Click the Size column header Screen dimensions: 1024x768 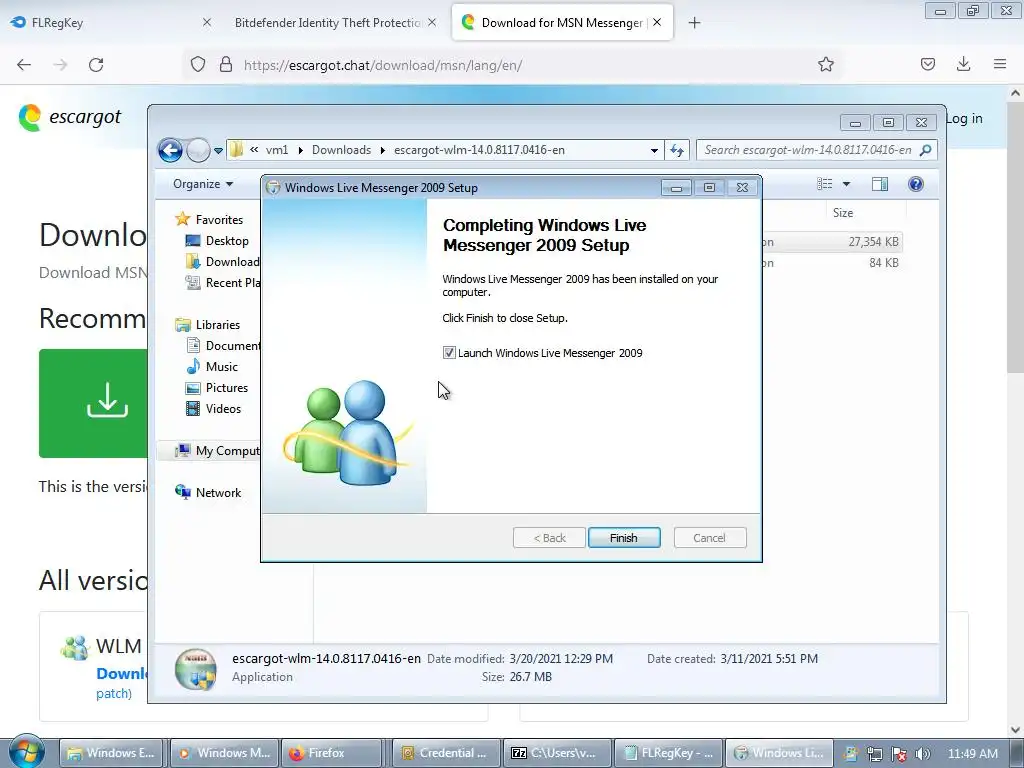(x=842, y=213)
